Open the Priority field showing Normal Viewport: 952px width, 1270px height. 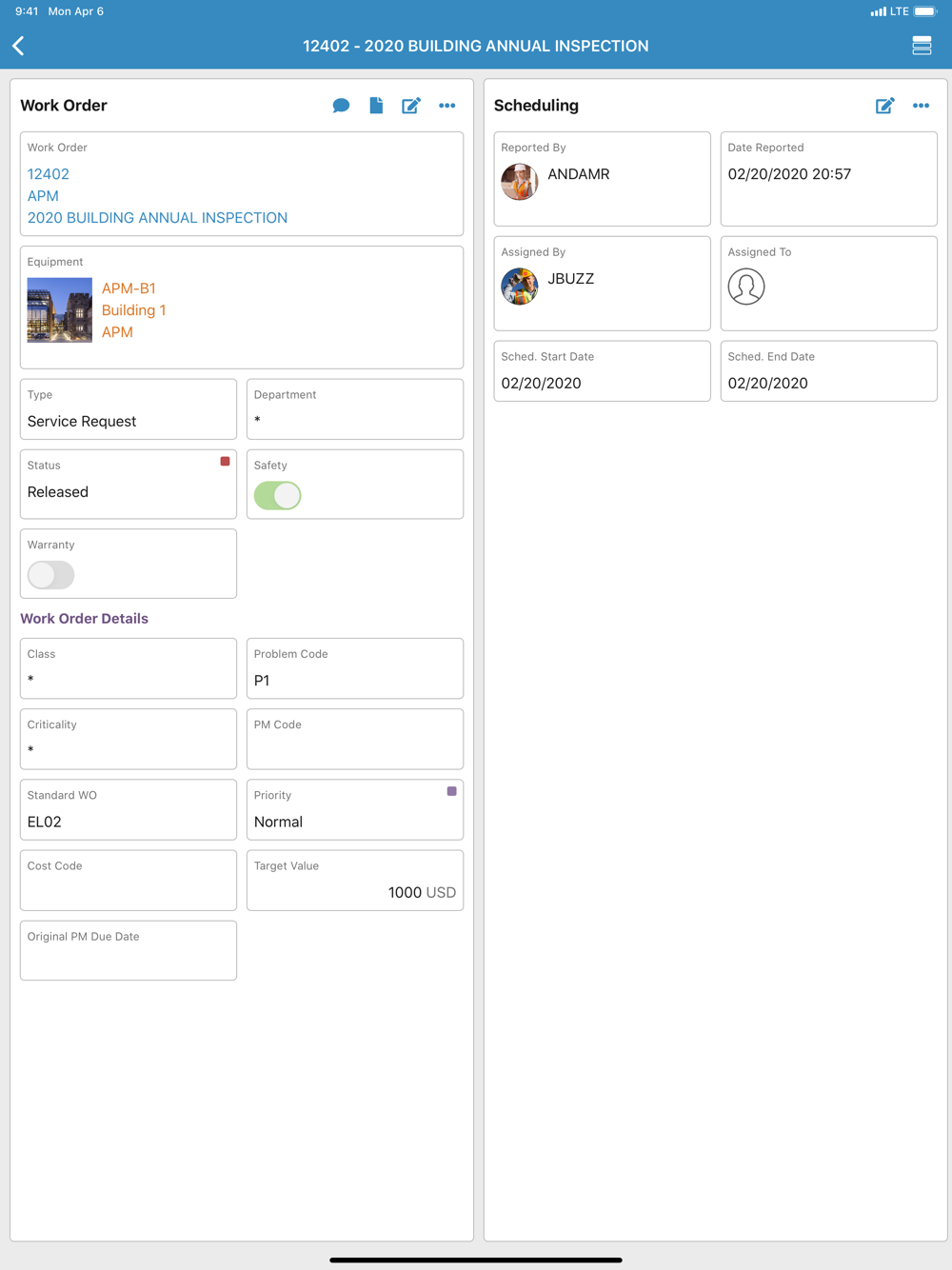[x=355, y=810]
